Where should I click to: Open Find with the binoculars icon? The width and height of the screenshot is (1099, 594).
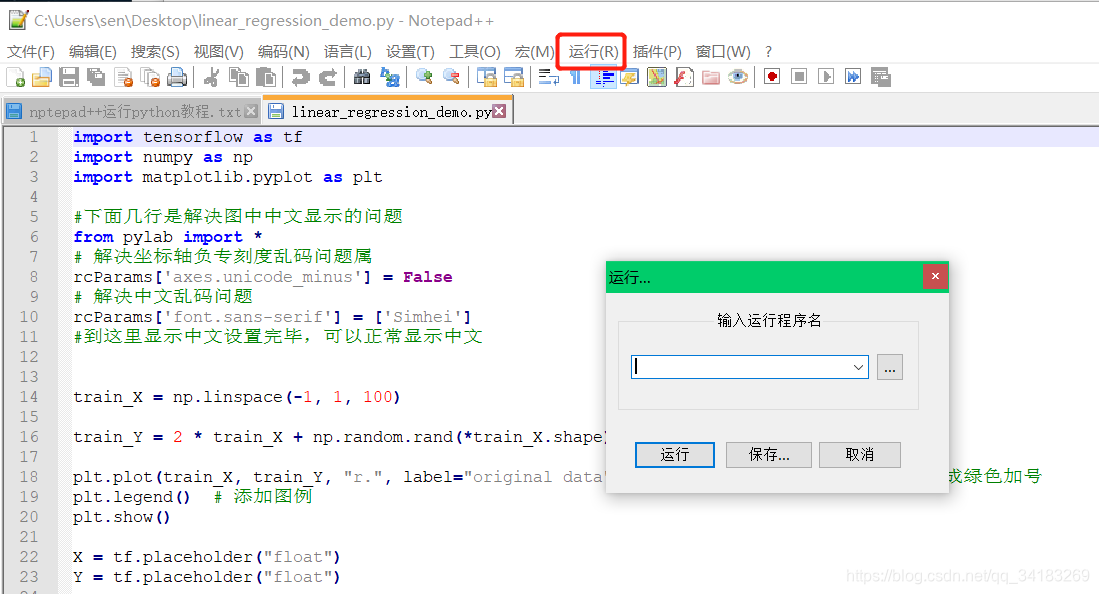(362, 77)
